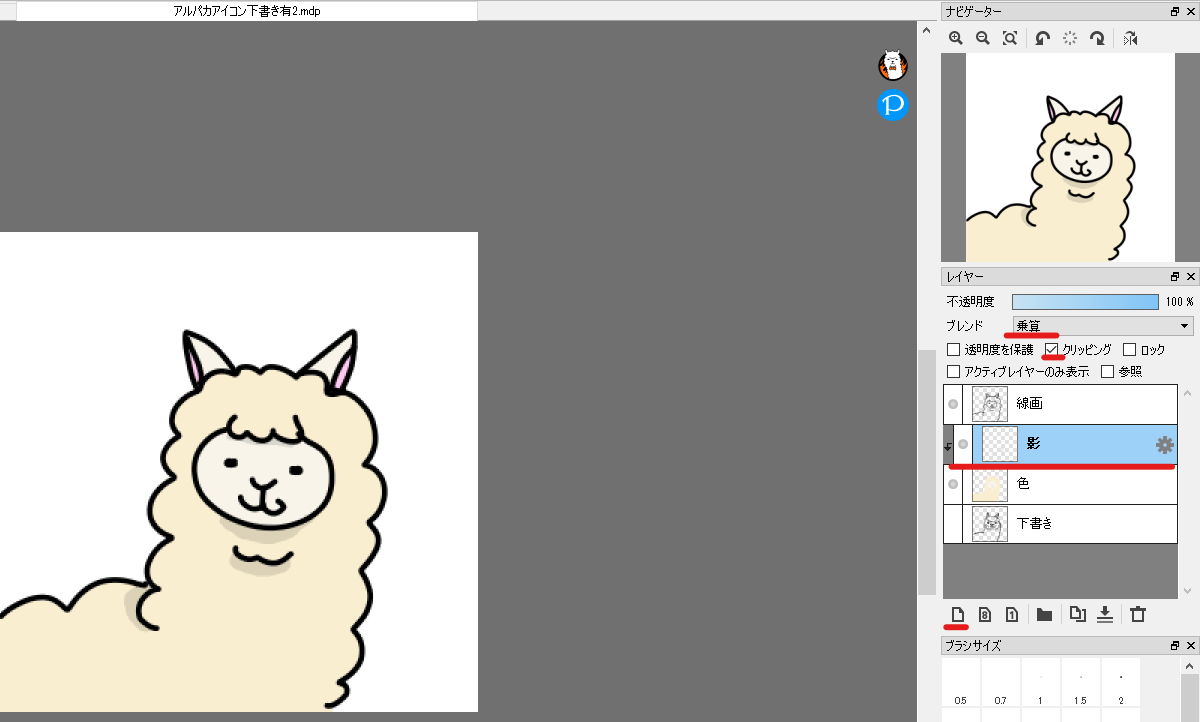
Task: Enable the ロック checkbox
Action: point(1130,350)
